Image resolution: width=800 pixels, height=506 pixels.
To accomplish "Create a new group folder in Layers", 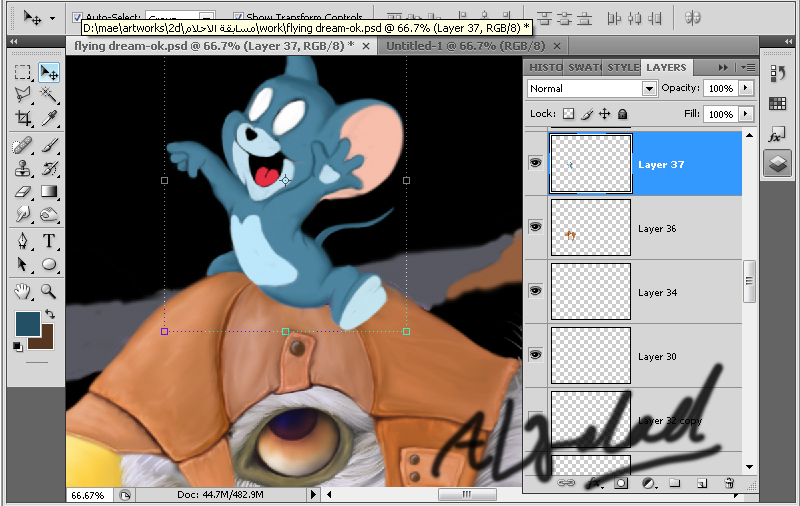I will tap(674, 483).
